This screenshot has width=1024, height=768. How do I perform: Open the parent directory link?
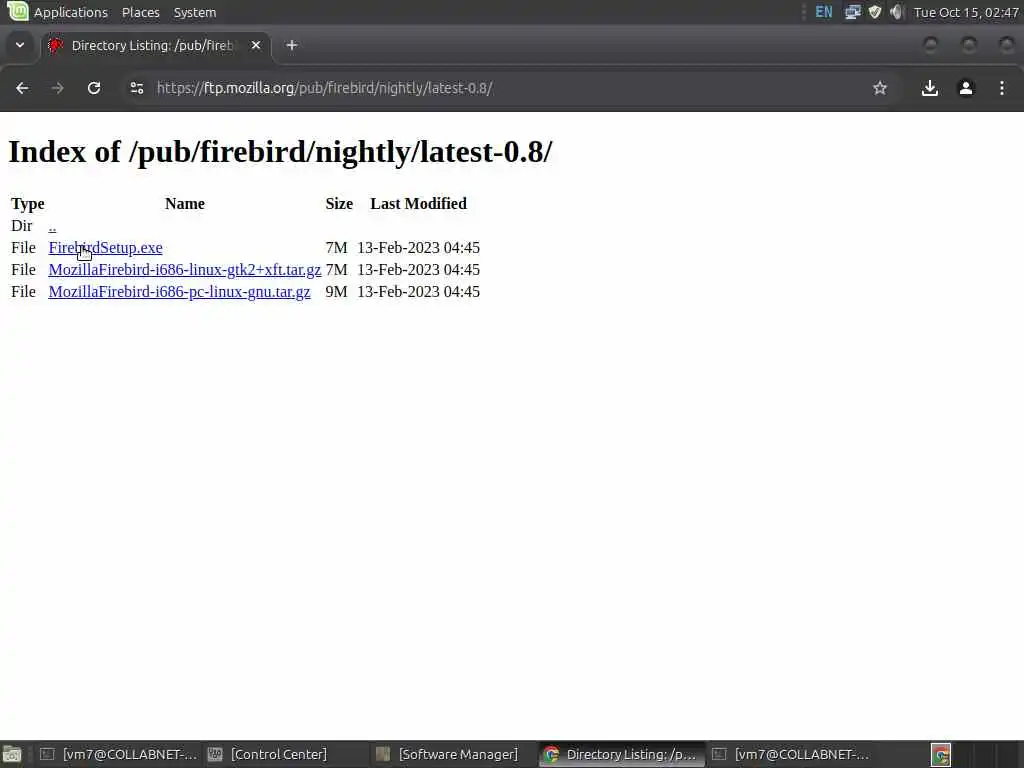click(x=52, y=226)
